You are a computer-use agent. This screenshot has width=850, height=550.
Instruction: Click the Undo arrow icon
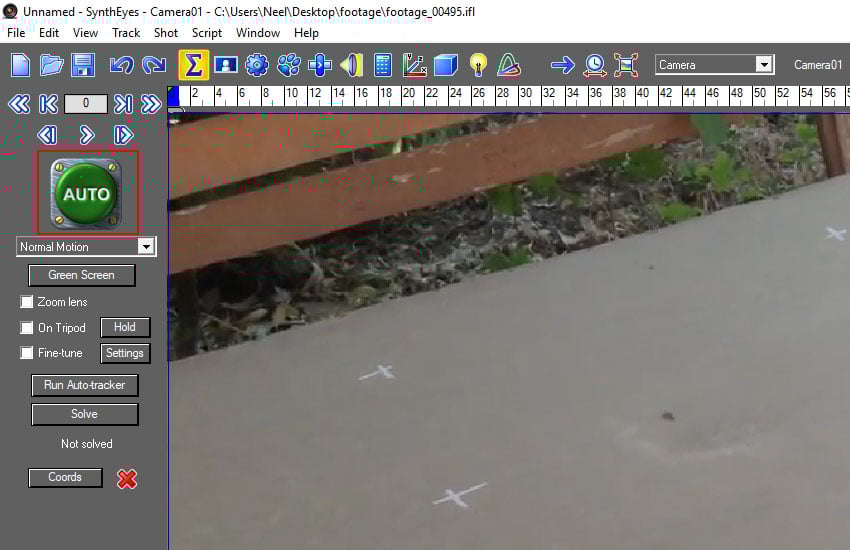click(x=121, y=65)
